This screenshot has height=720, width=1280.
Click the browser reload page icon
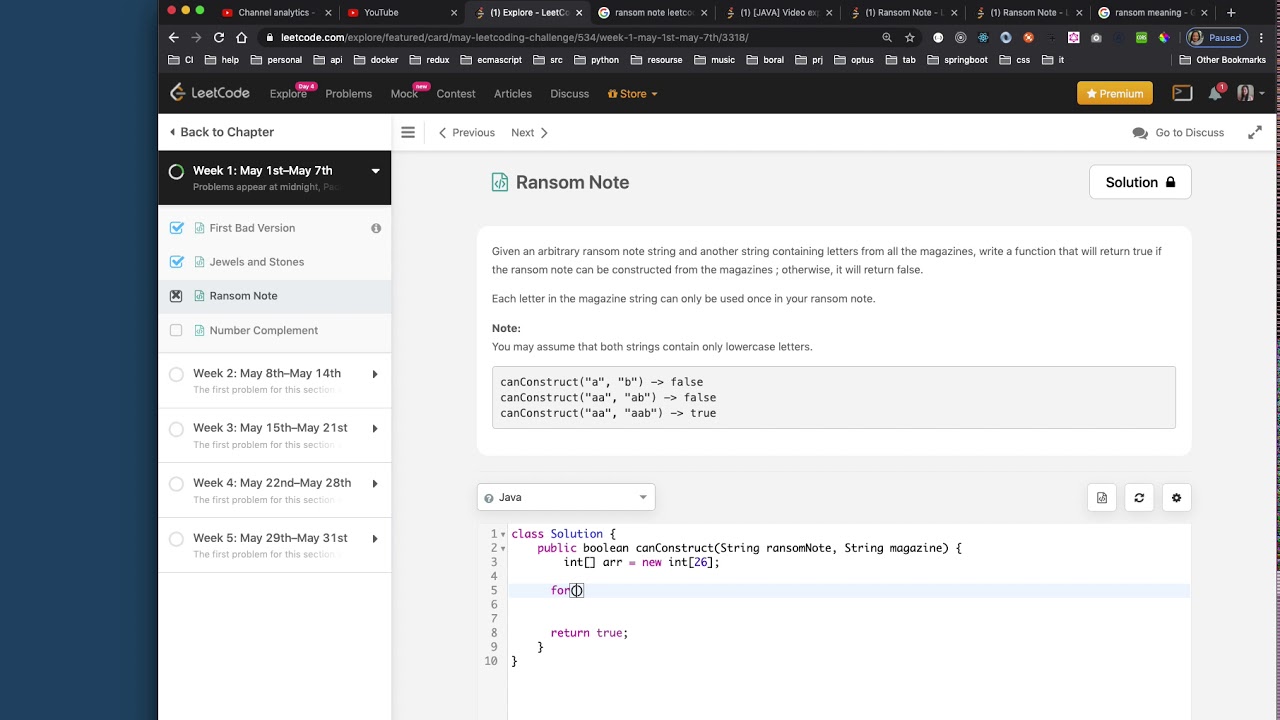click(x=219, y=38)
